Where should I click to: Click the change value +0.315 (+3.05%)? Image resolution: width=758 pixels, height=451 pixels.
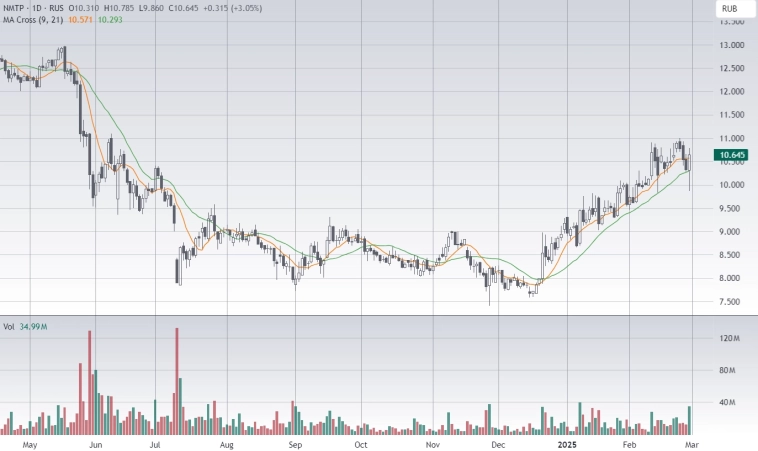(x=232, y=8)
